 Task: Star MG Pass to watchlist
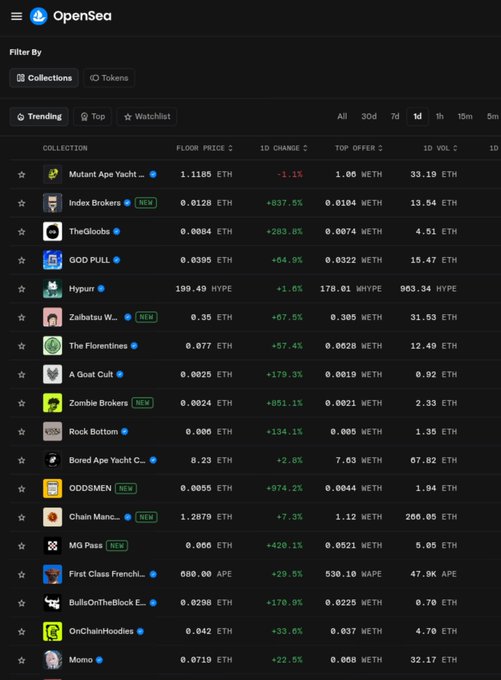(21, 546)
